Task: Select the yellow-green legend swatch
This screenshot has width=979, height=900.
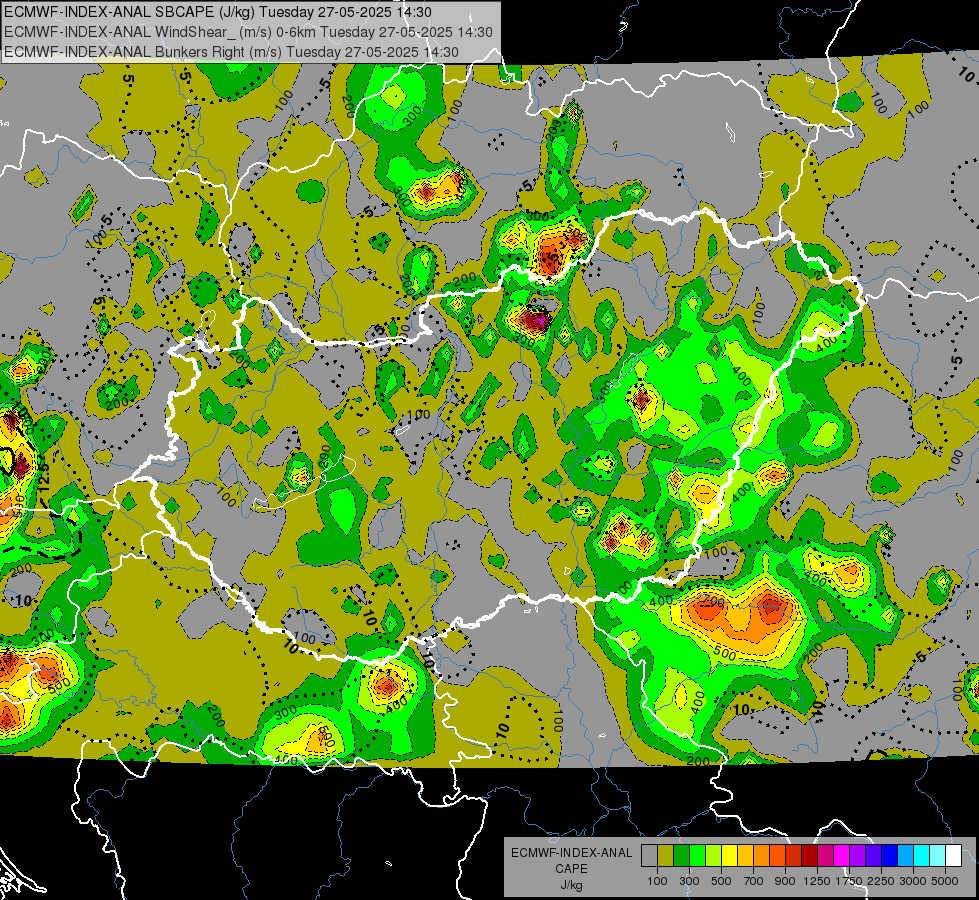Action: pos(713,856)
